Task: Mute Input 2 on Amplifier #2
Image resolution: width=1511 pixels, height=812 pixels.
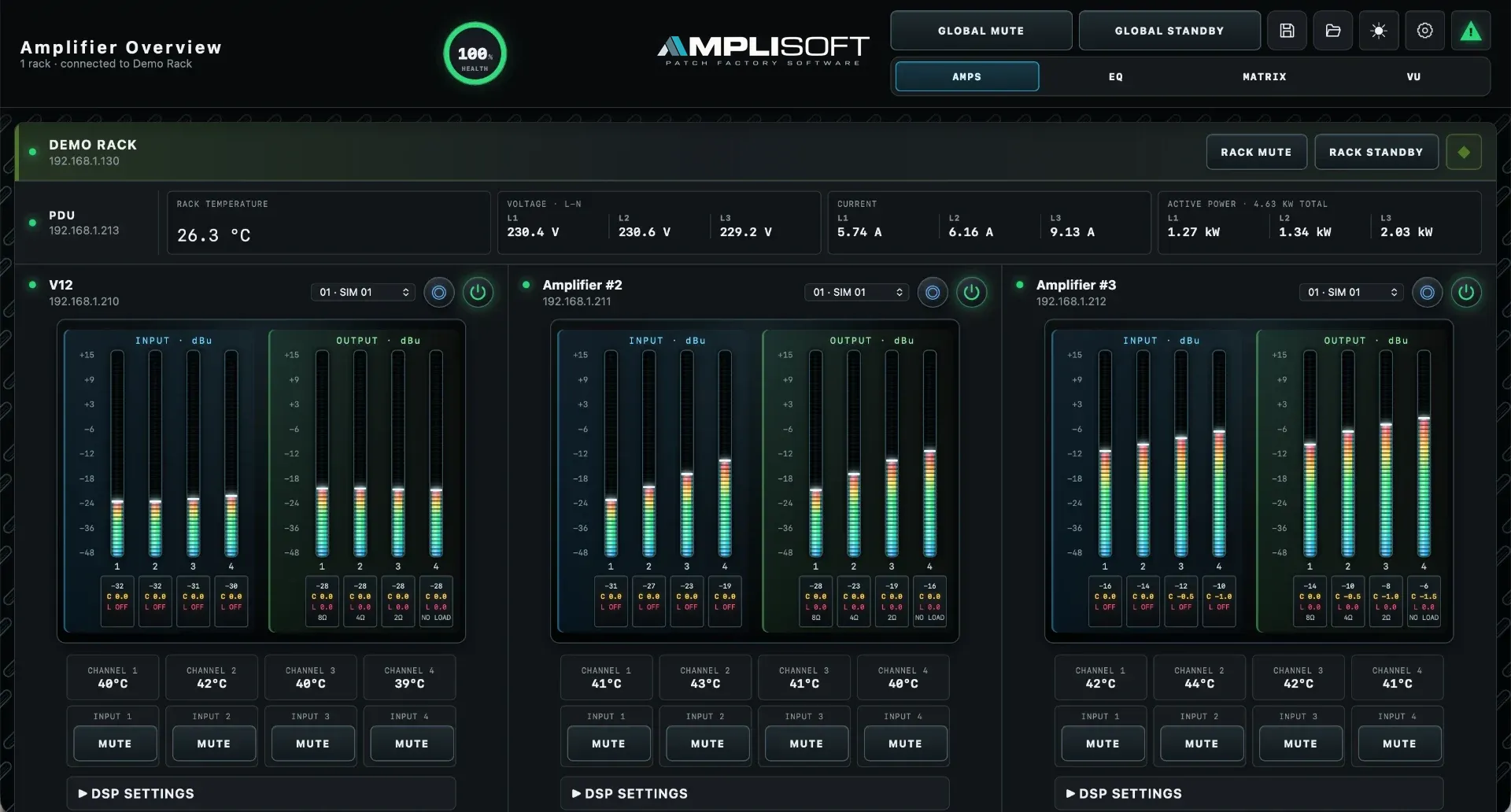Action: tap(707, 744)
